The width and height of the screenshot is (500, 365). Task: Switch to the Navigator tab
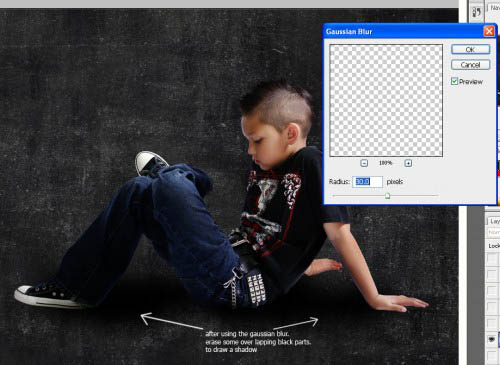495,7
